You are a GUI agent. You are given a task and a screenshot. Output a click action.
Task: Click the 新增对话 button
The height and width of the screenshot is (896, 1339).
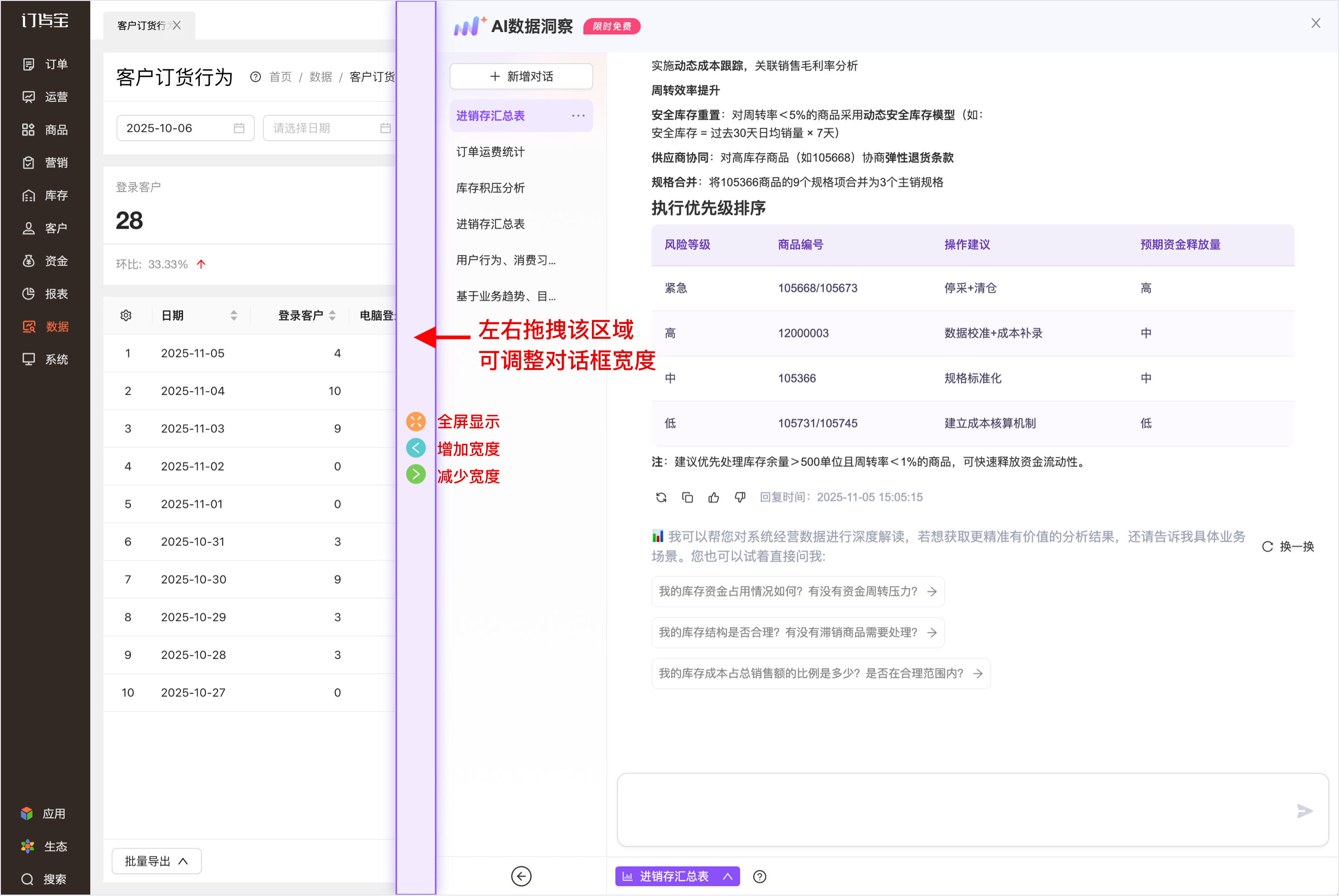point(521,76)
